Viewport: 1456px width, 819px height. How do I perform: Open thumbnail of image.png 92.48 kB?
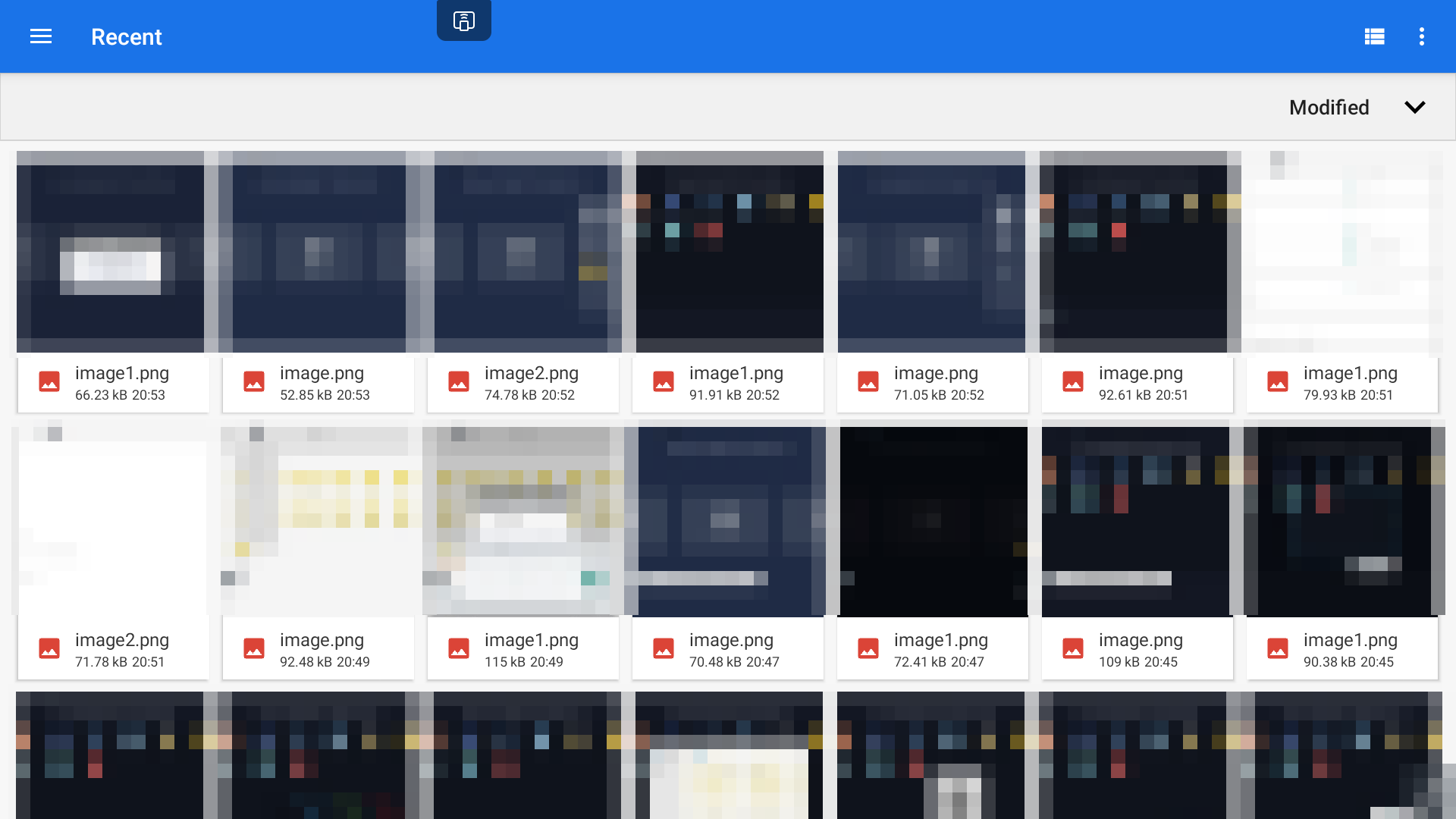tap(318, 522)
